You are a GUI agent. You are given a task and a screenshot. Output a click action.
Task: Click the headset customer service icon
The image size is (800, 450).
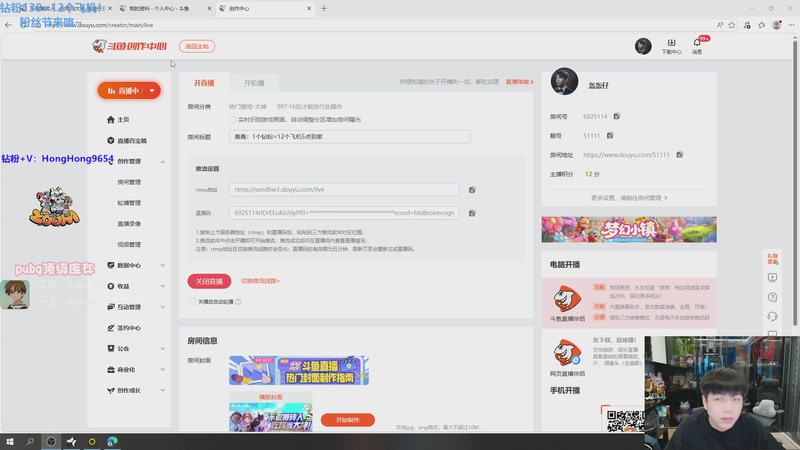click(772, 317)
